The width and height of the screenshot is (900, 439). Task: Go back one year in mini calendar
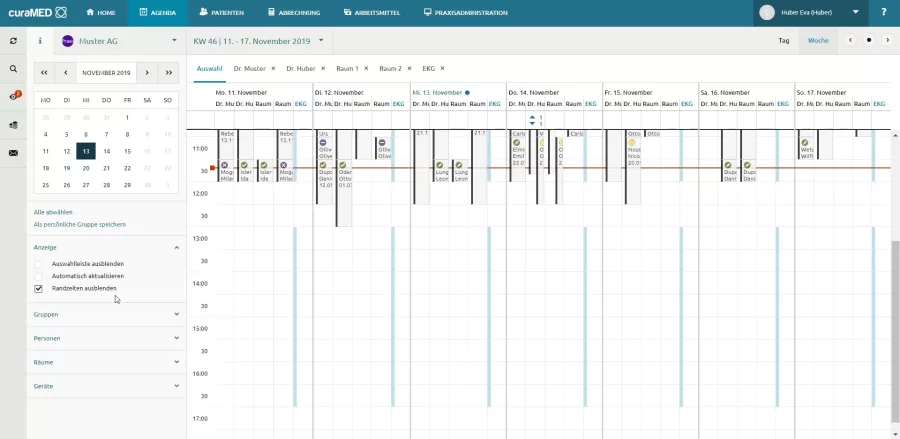point(44,73)
